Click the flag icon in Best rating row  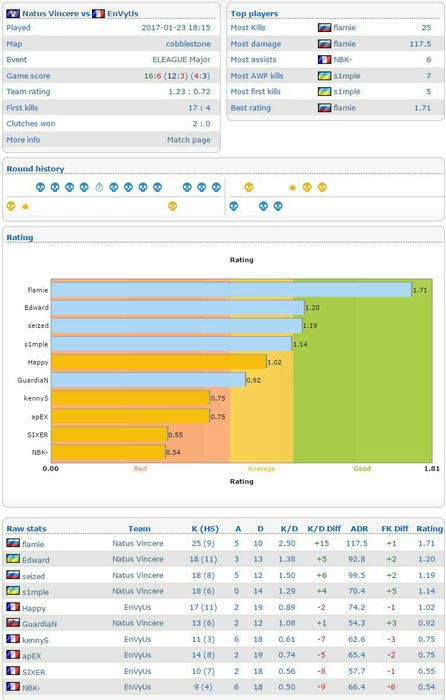324,108
